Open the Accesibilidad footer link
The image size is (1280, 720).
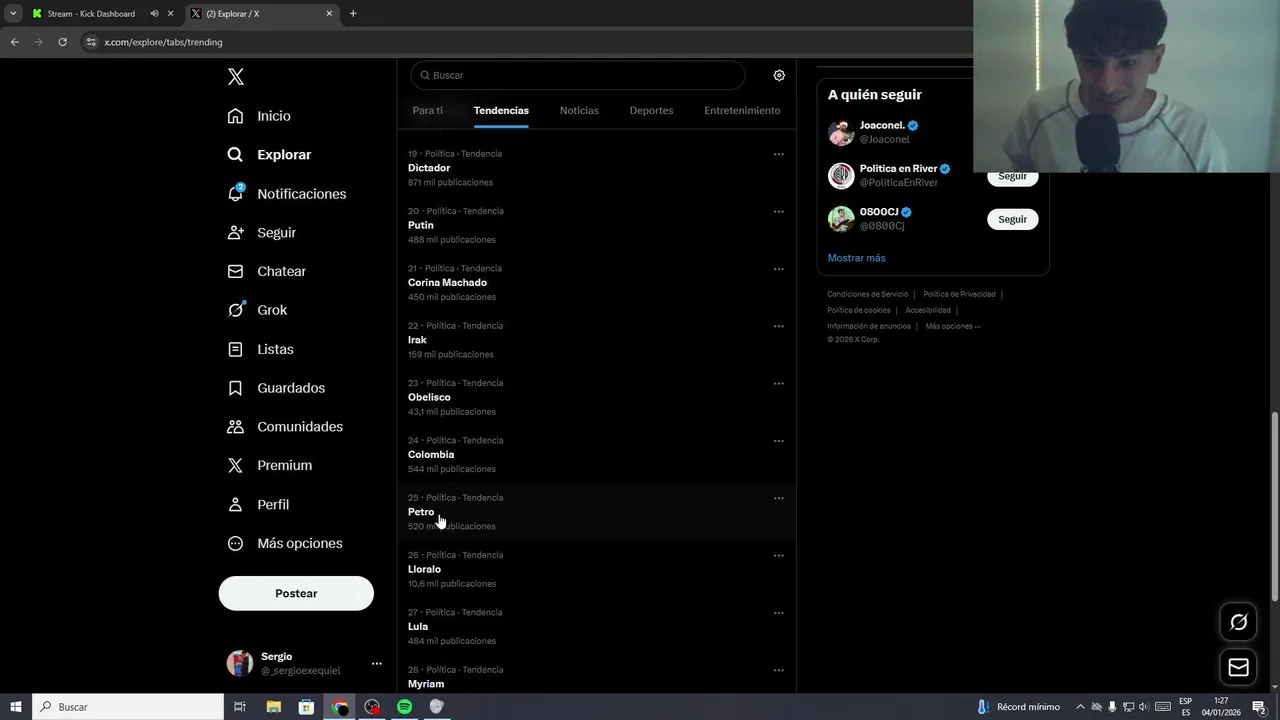928,310
